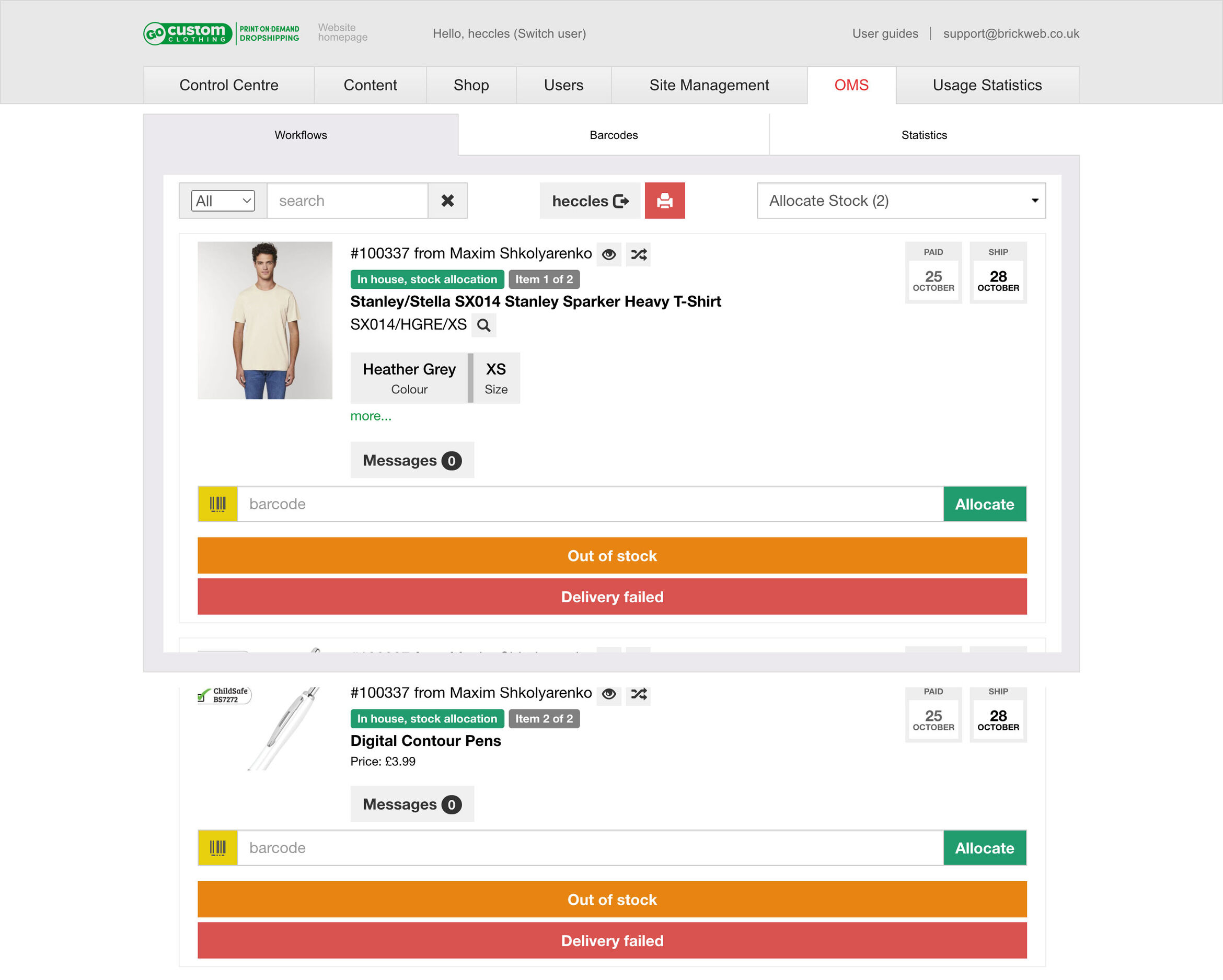Expand the Allocate Stock (2) dropdown
Screen dimensions: 1223x980
click(x=901, y=201)
